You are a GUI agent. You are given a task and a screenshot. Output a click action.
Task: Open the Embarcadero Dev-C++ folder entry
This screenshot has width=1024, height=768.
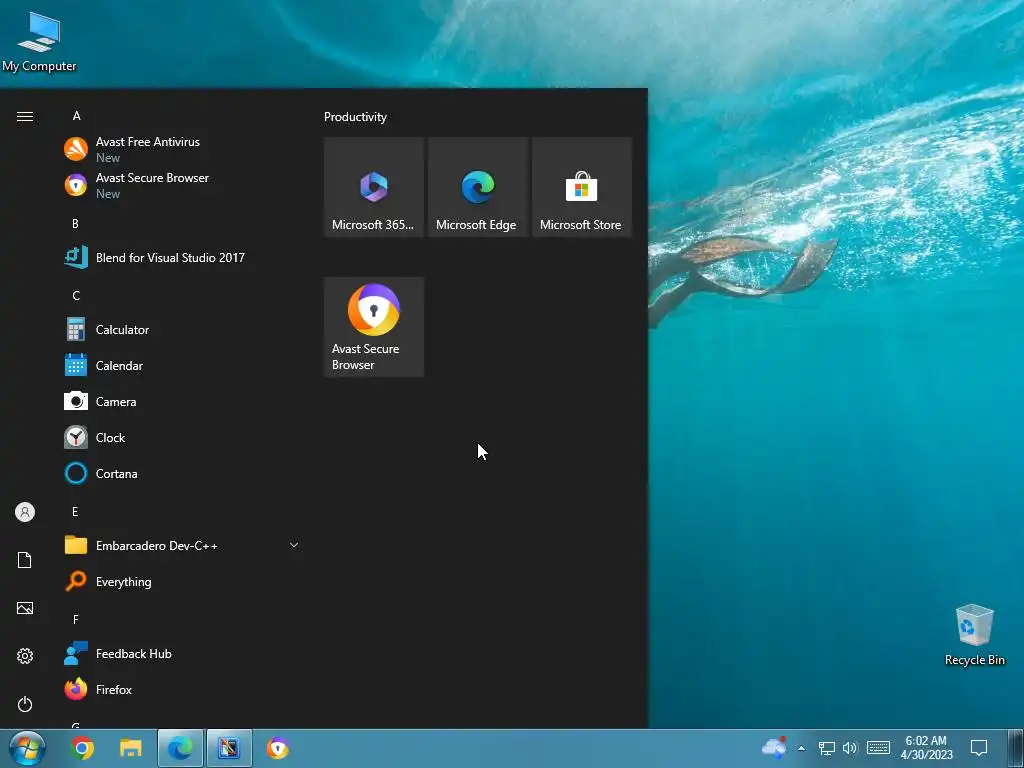[181, 545]
